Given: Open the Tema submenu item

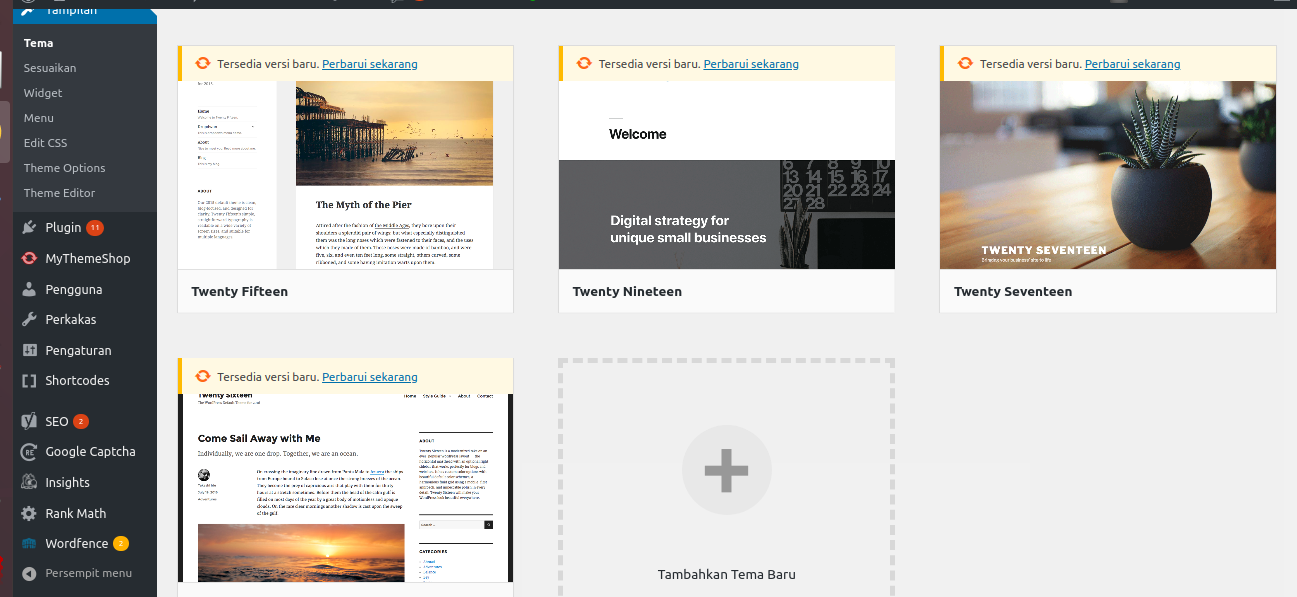Looking at the screenshot, I should pyautogui.click(x=39, y=43).
